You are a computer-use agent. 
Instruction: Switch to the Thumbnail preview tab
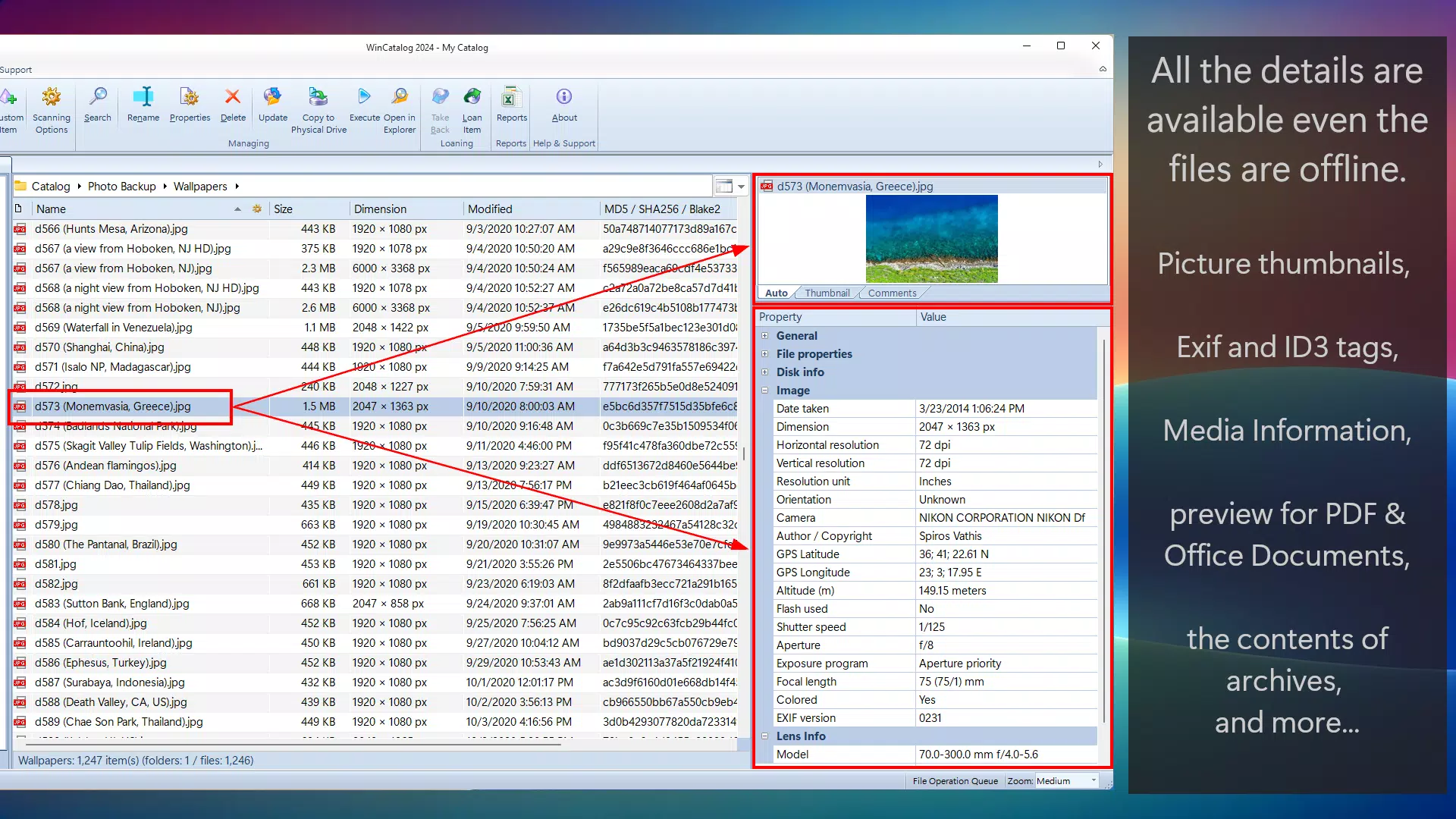pos(827,293)
